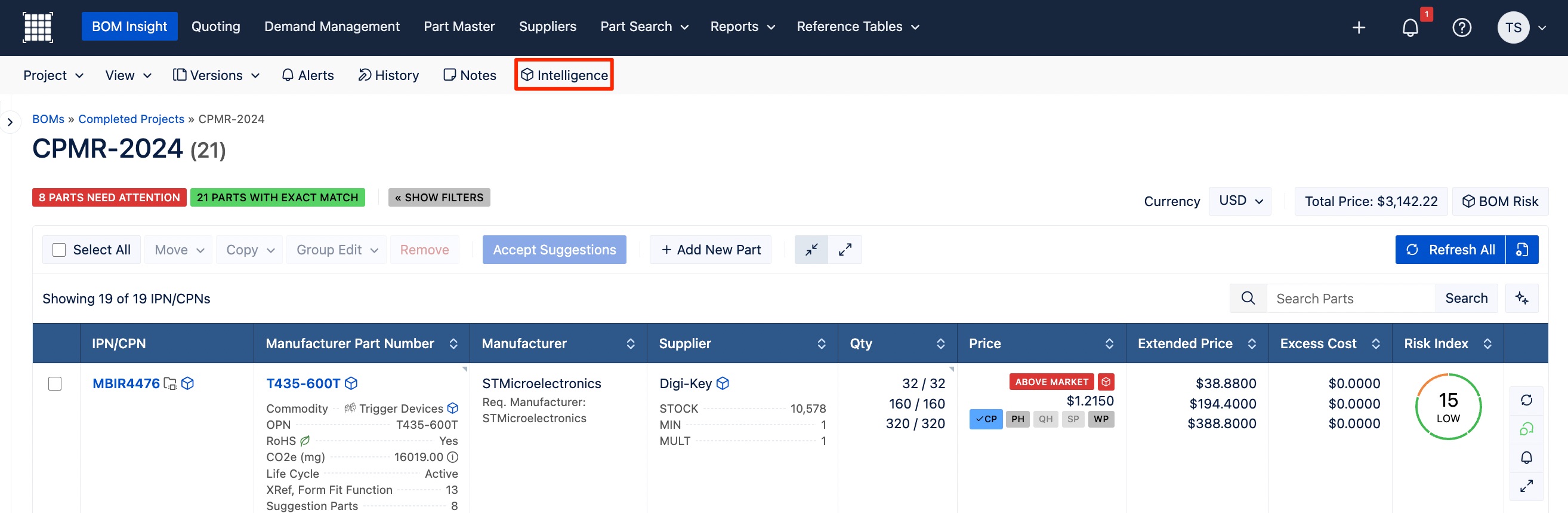Click the collapse all rows icon
The image size is (1568, 513).
[811, 250]
